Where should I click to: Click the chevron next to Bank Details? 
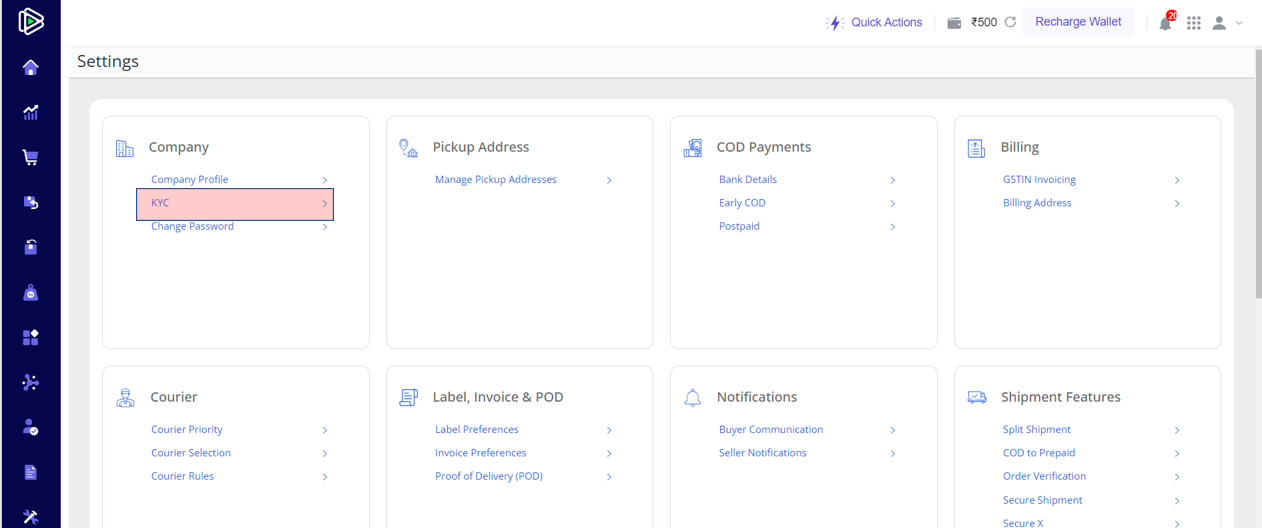[893, 180]
